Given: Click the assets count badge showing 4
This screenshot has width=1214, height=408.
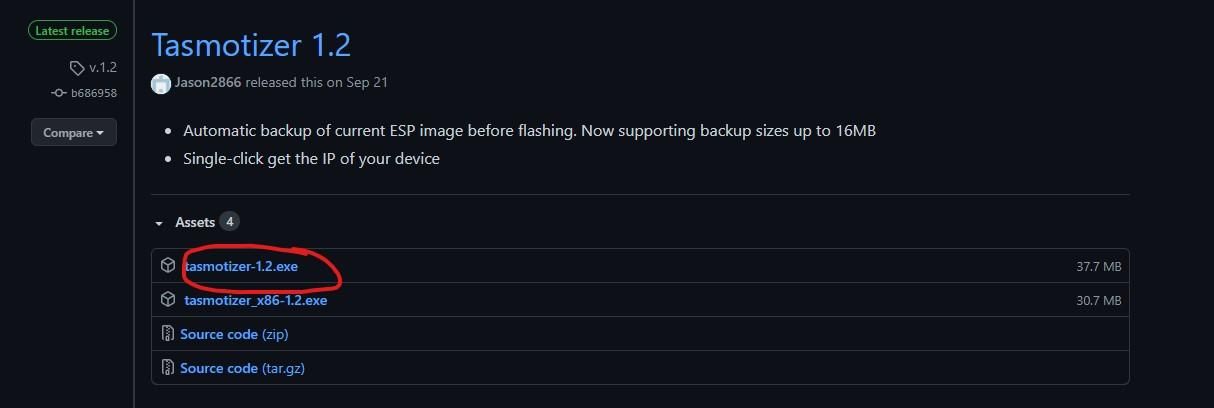Looking at the screenshot, I should [x=230, y=222].
